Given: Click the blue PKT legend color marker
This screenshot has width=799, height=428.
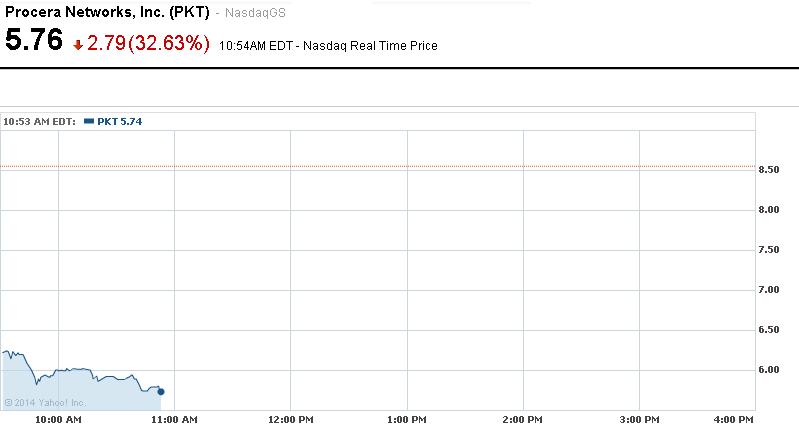Looking at the screenshot, I should pyautogui.click(x=89, y=122).
